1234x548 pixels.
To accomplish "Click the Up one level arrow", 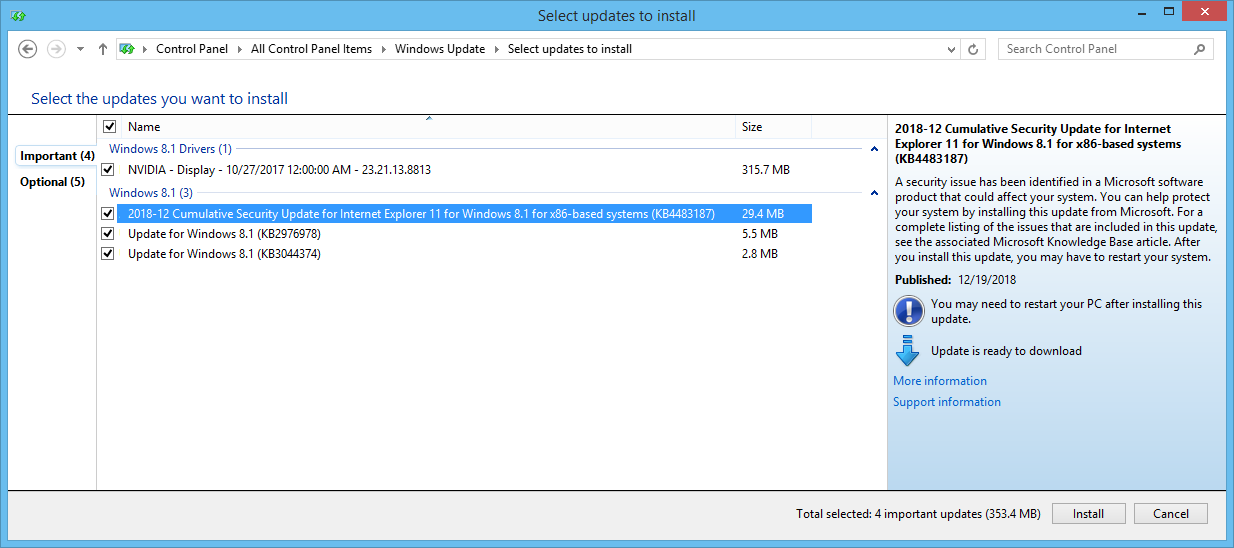I will (103, 49).
